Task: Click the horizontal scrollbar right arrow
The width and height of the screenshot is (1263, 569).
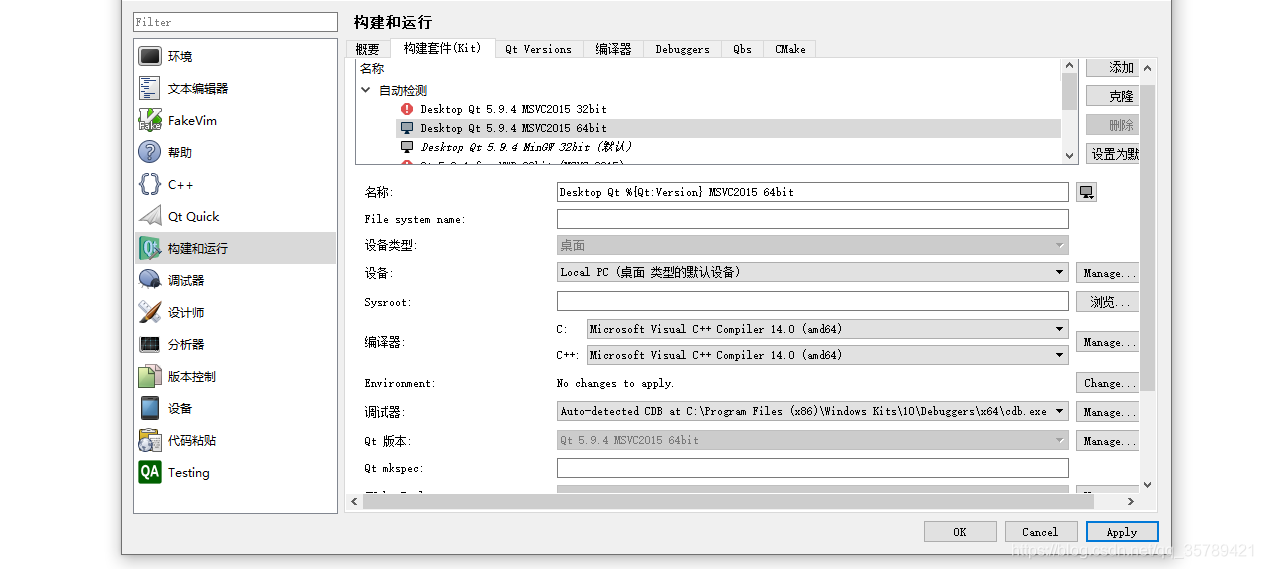Action: (1131, 501)
